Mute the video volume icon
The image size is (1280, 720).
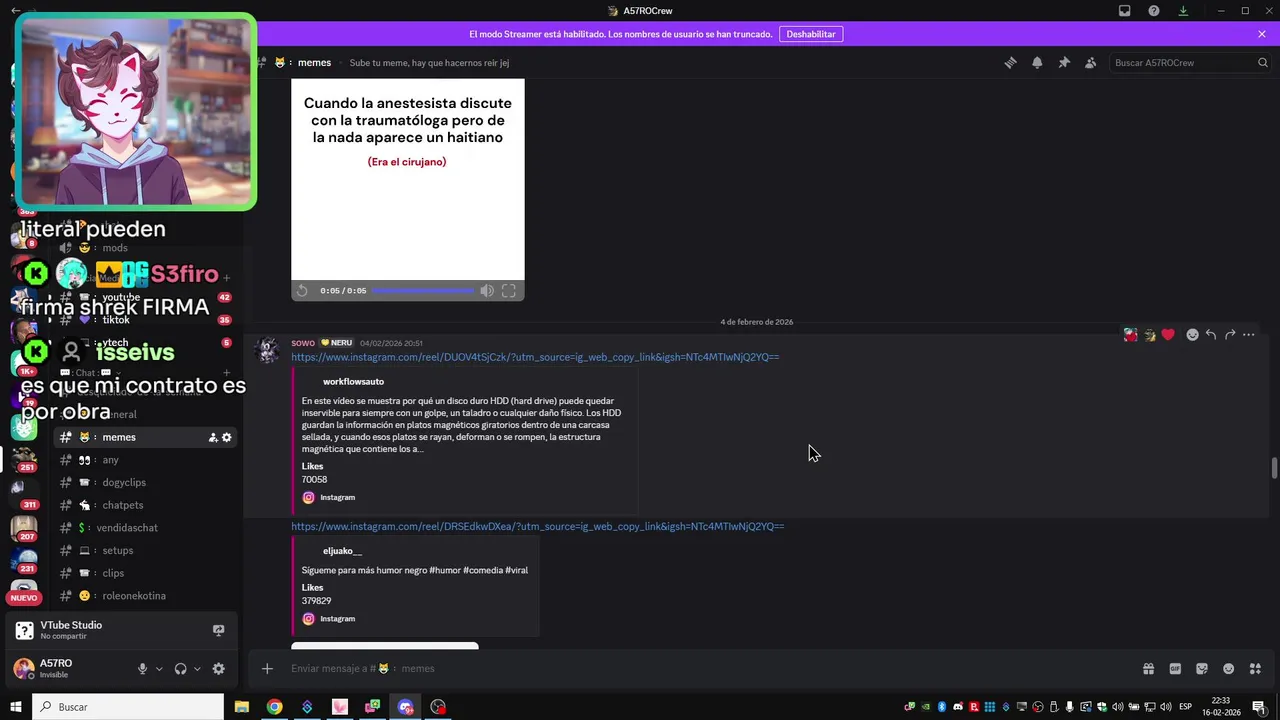click(487, 291)
